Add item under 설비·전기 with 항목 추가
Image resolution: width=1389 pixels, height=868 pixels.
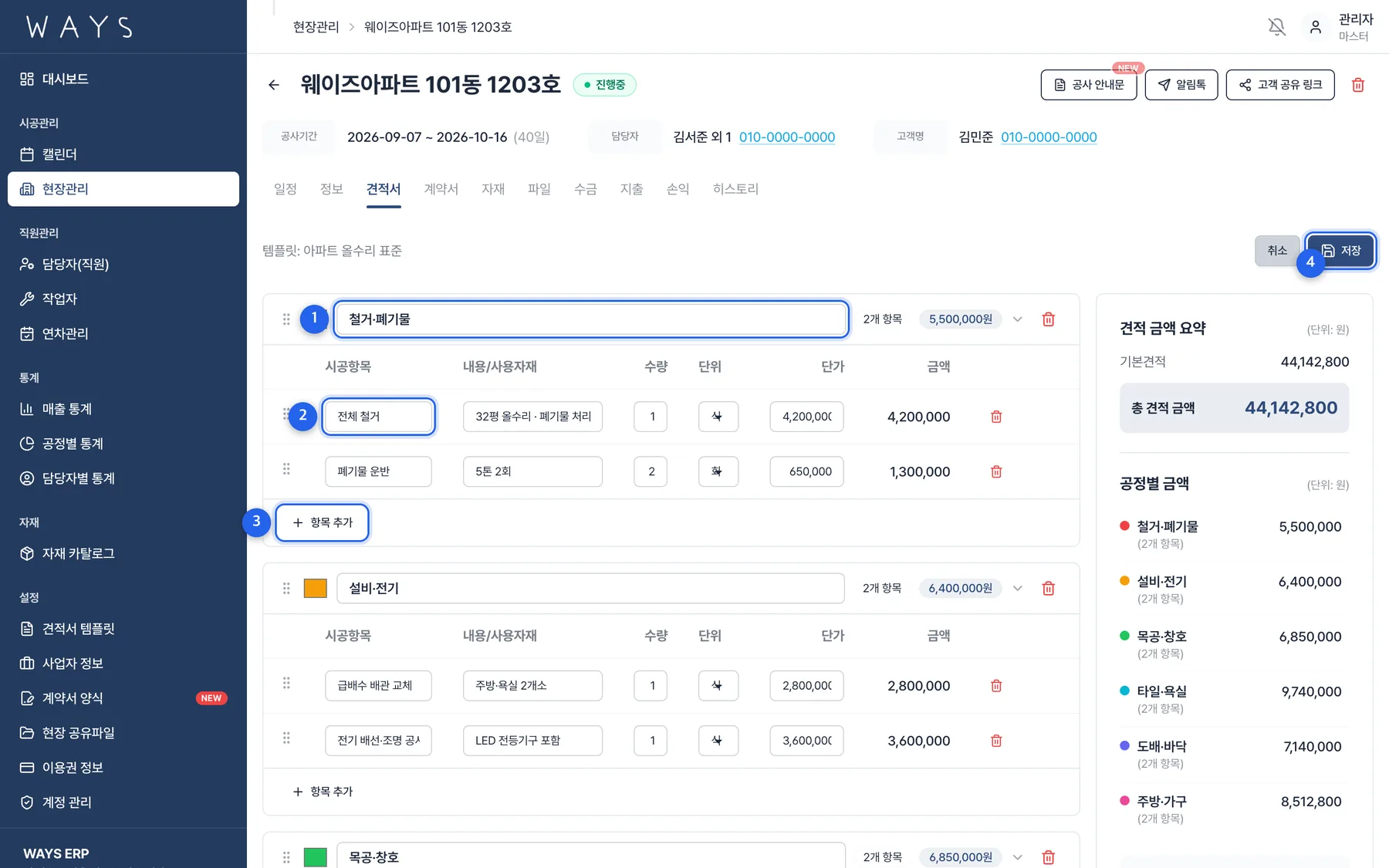point(323,792)
